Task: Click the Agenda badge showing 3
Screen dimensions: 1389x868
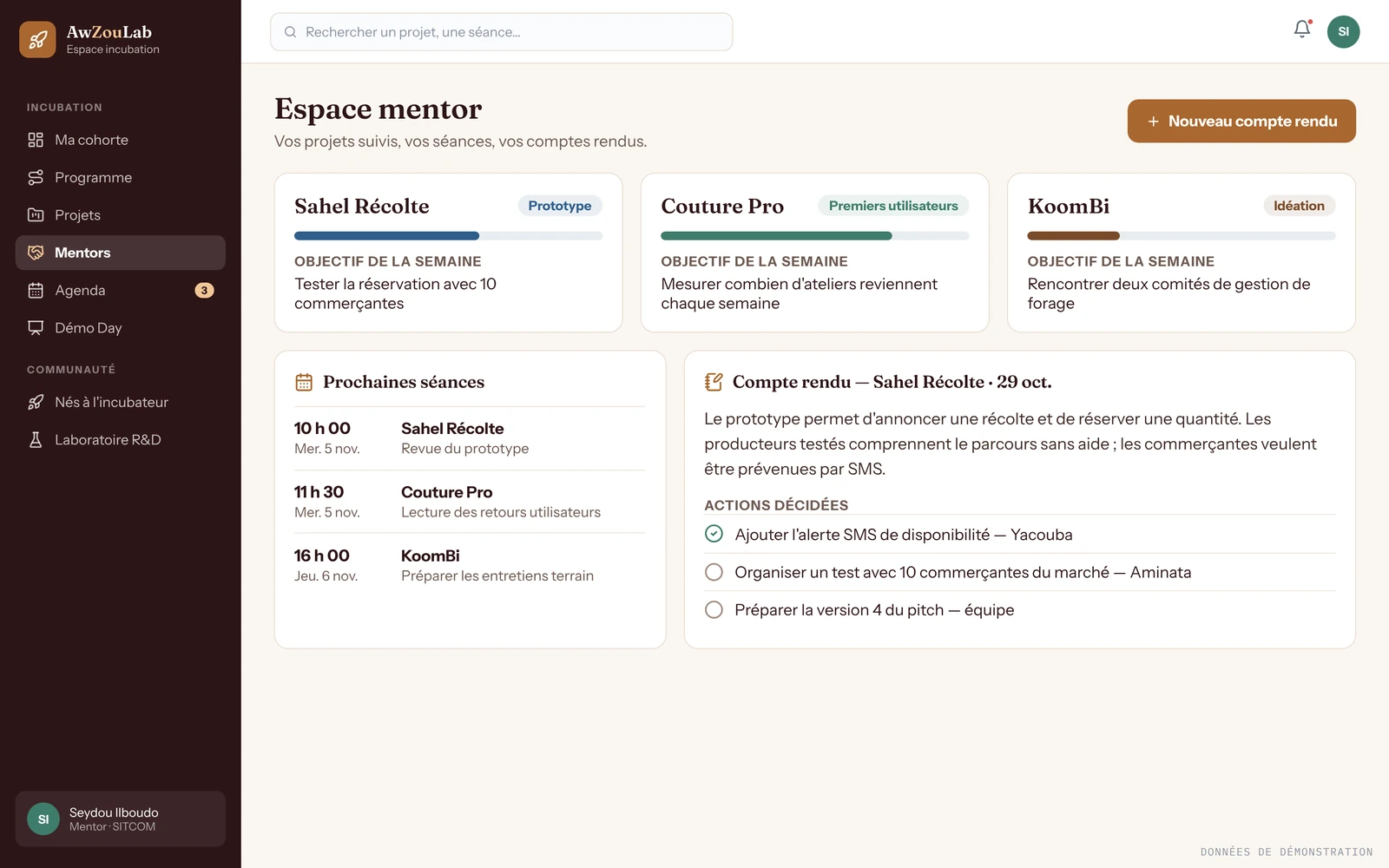Action: (204, 291)
